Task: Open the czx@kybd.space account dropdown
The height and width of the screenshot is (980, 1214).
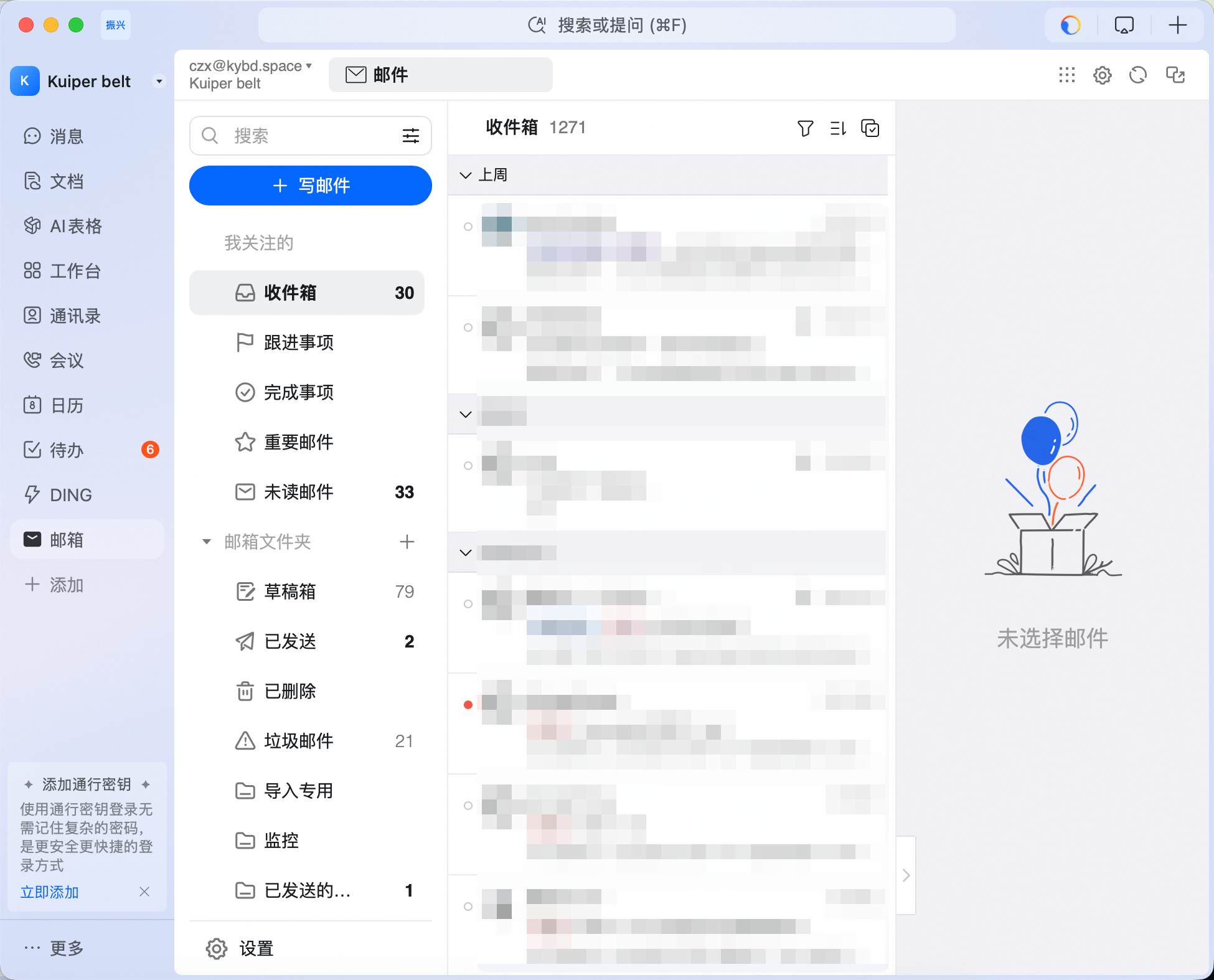Action: tap(250, 66)
